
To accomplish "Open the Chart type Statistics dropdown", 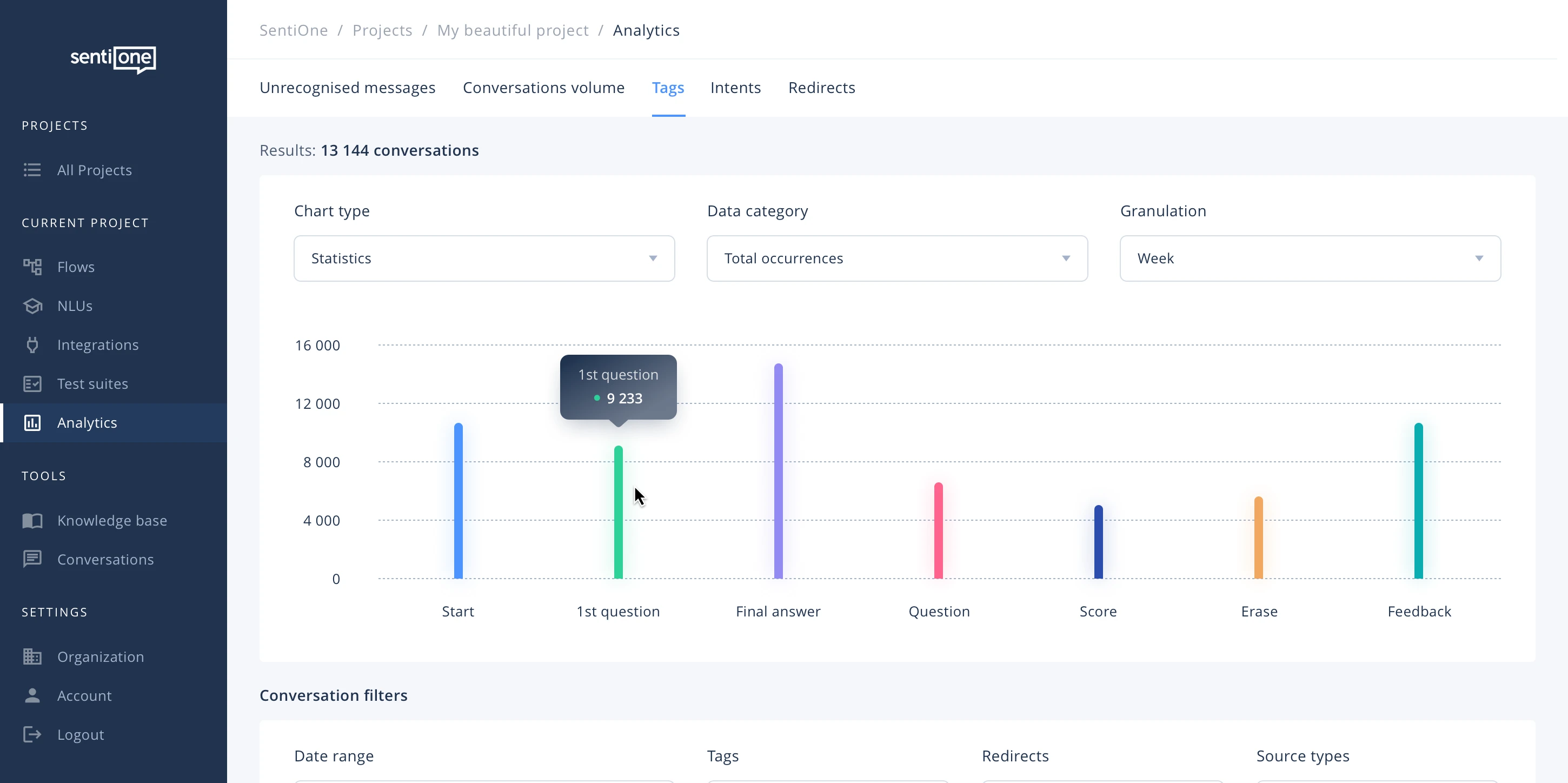I will pos(484,258).
